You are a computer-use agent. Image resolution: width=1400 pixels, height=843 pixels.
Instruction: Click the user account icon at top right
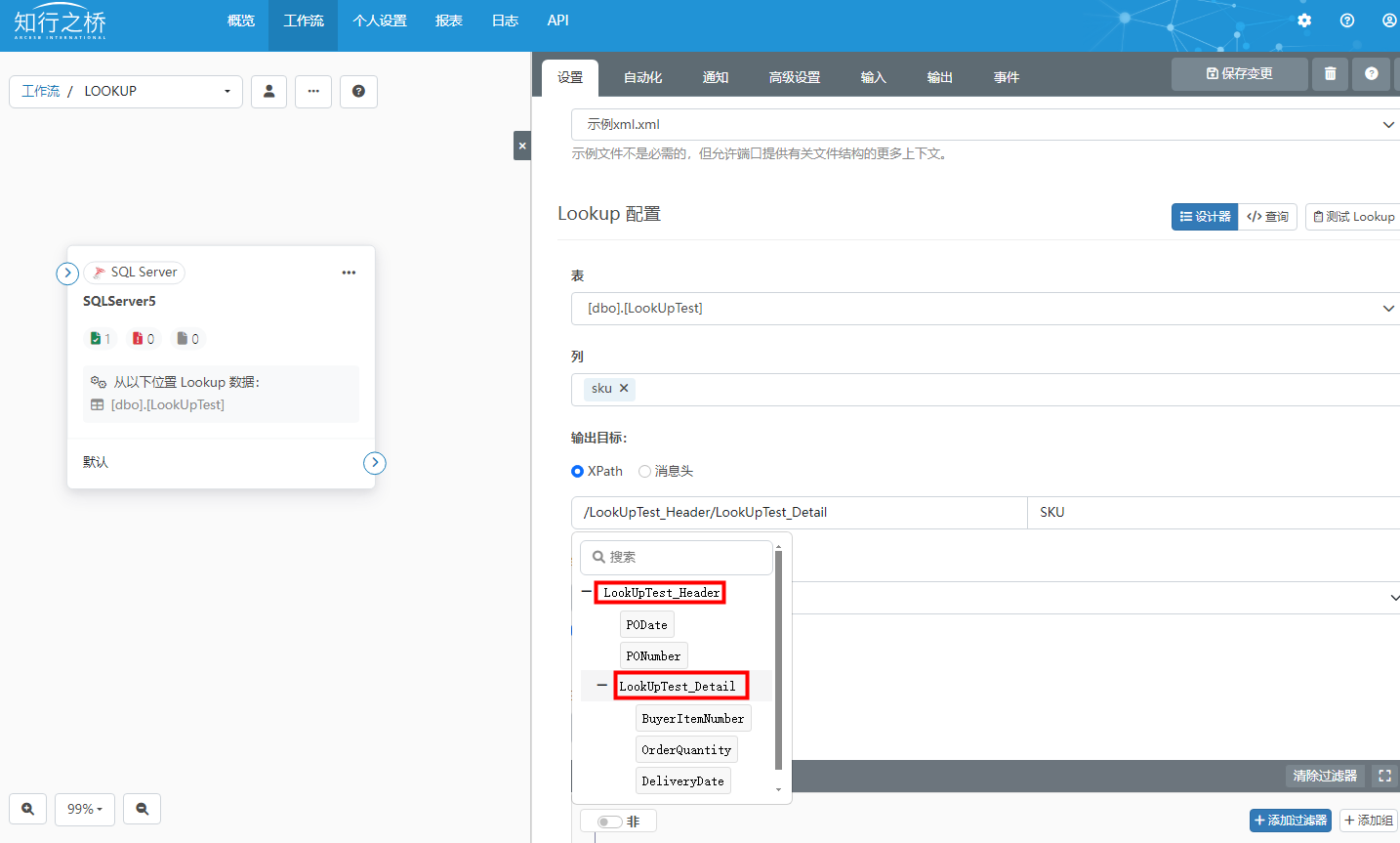point(1389,21)
